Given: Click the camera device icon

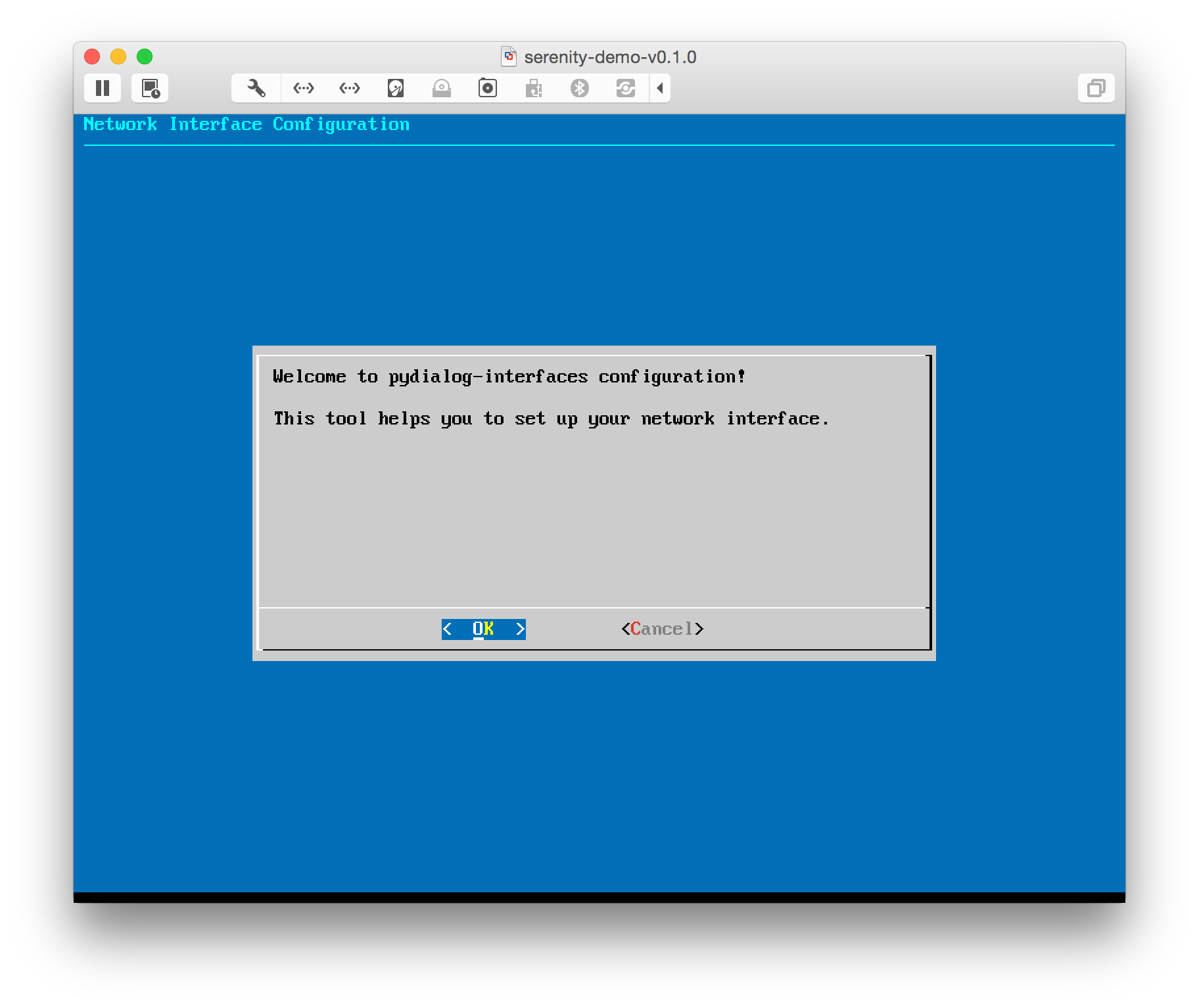Looking at the screenshot, I should point(488,88).
